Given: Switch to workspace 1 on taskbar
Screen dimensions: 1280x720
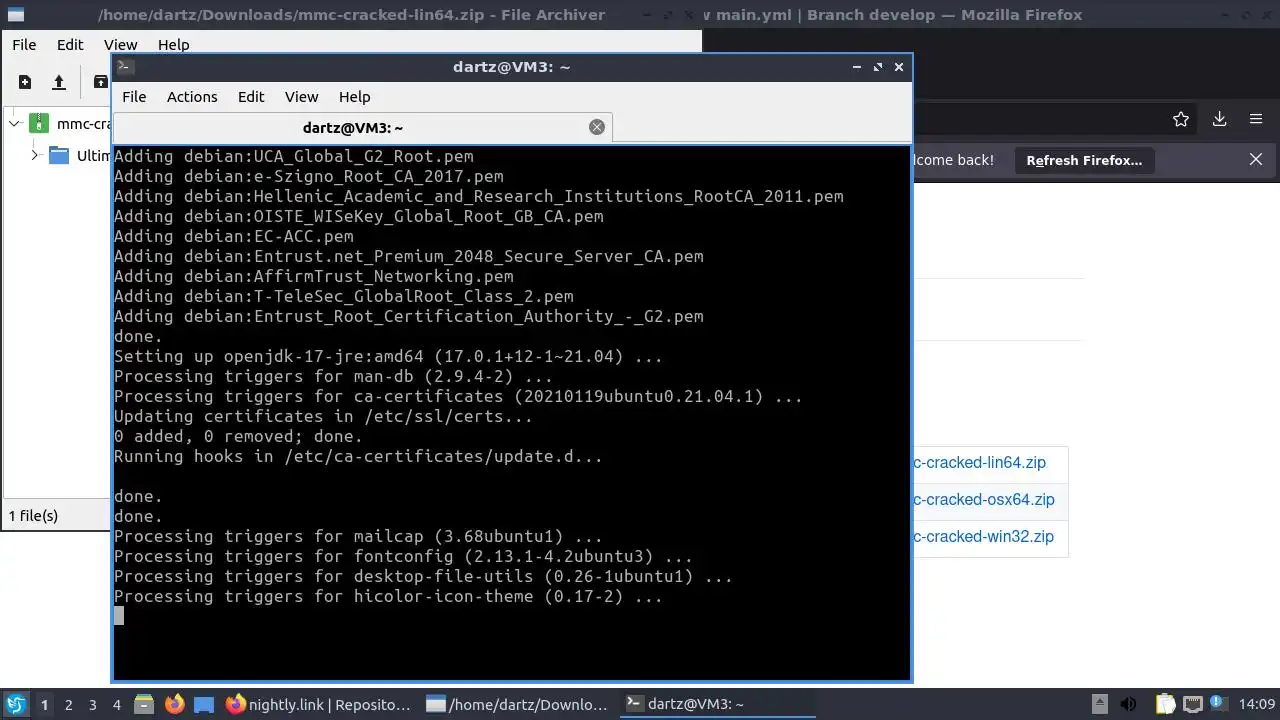Looking at the screenshot, I should click(44, 705).
